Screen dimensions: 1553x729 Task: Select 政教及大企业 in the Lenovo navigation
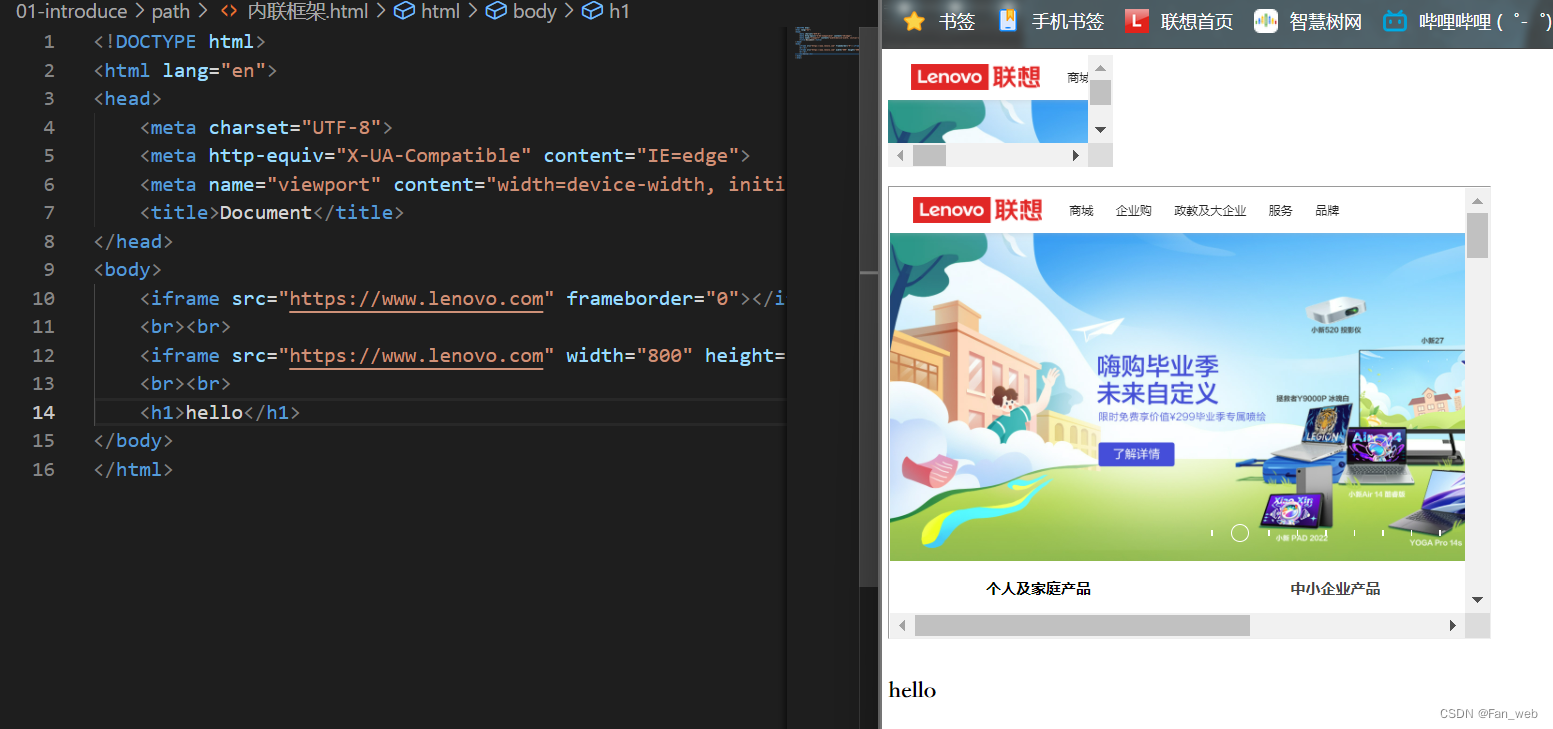pyautogui.click(x=1210, y=211)
